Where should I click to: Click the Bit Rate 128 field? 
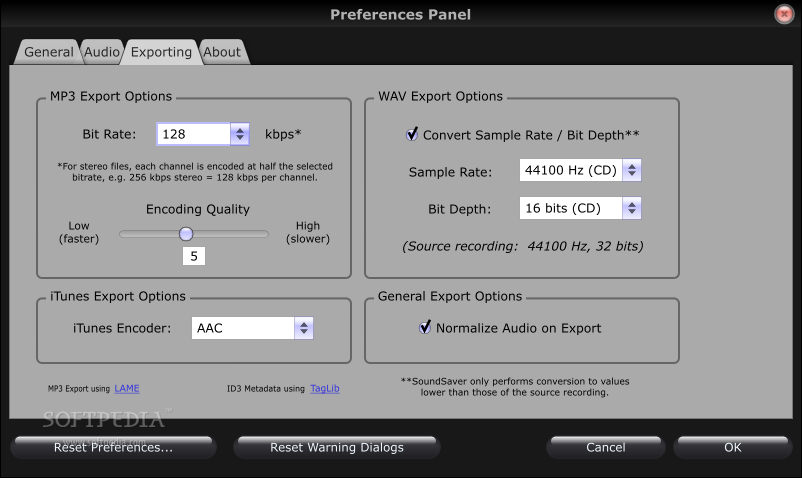click(x=194, y=134)
